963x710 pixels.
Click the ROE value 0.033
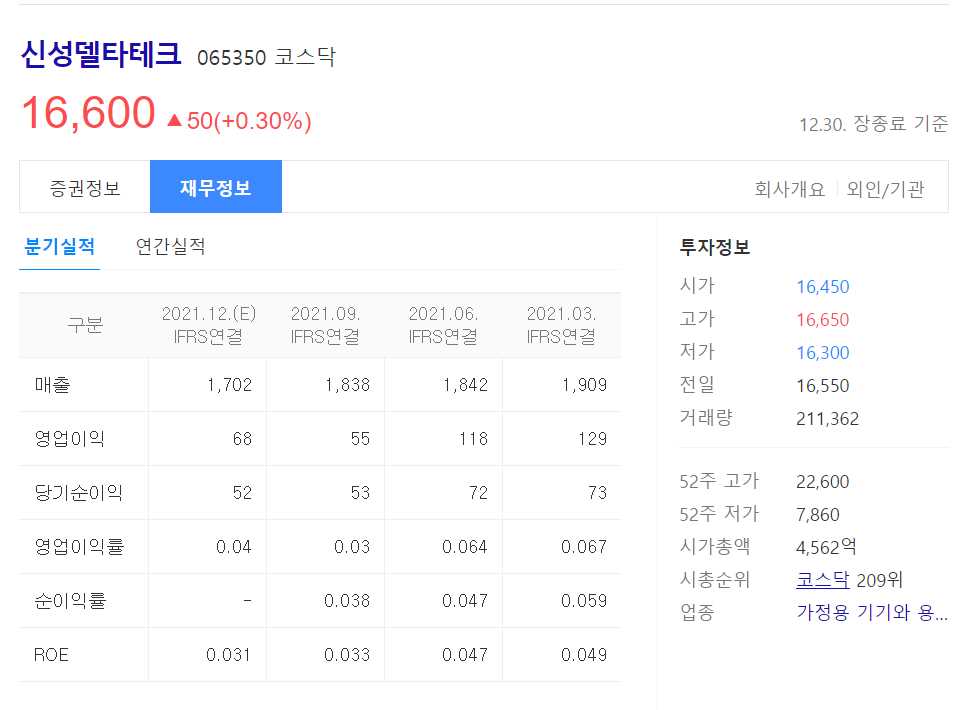[347, 655]
